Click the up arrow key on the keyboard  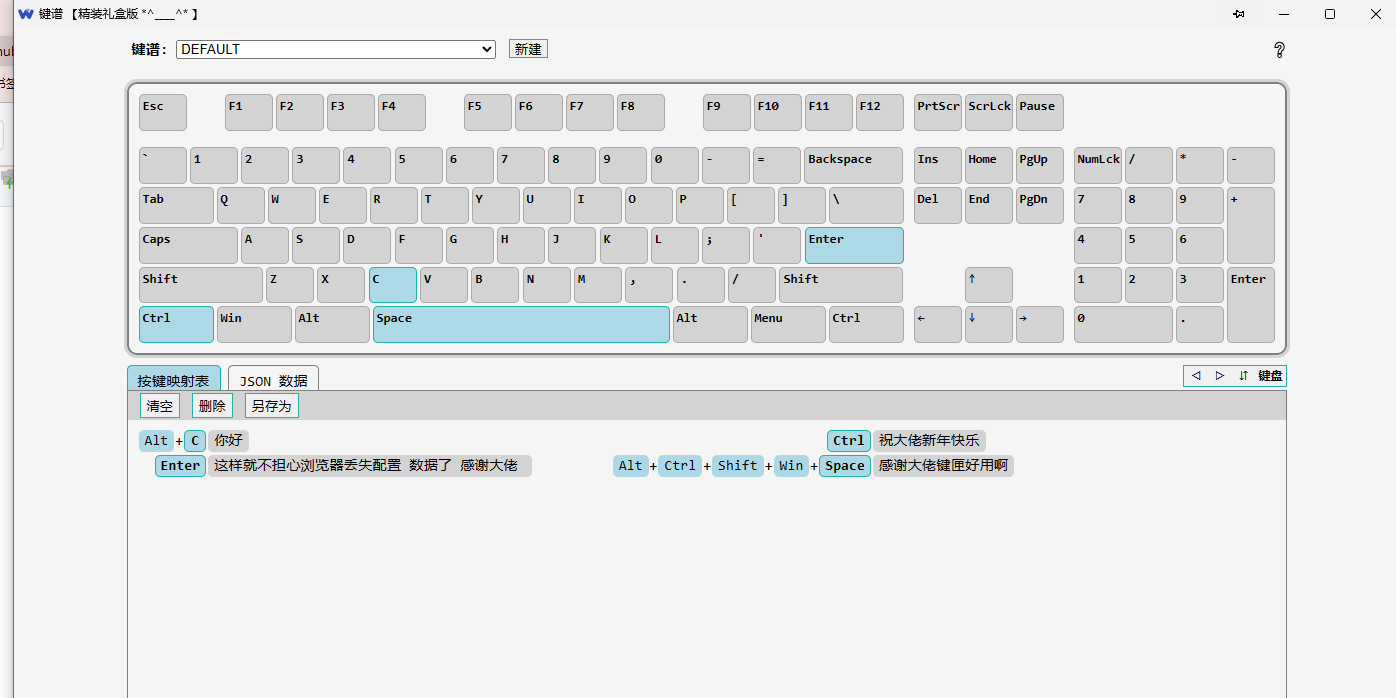click(x=988, y=285)
